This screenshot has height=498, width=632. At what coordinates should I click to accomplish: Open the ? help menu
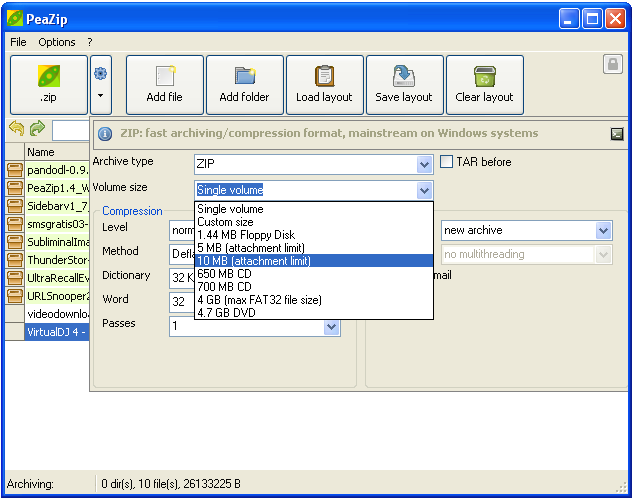(x=89, y=42)
